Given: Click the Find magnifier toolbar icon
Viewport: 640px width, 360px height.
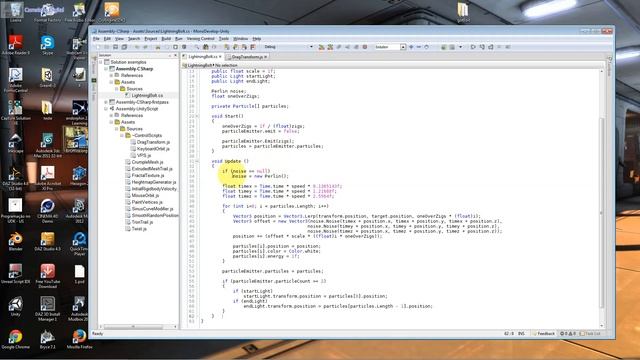Looking at the screenshot, I should 196,47.
